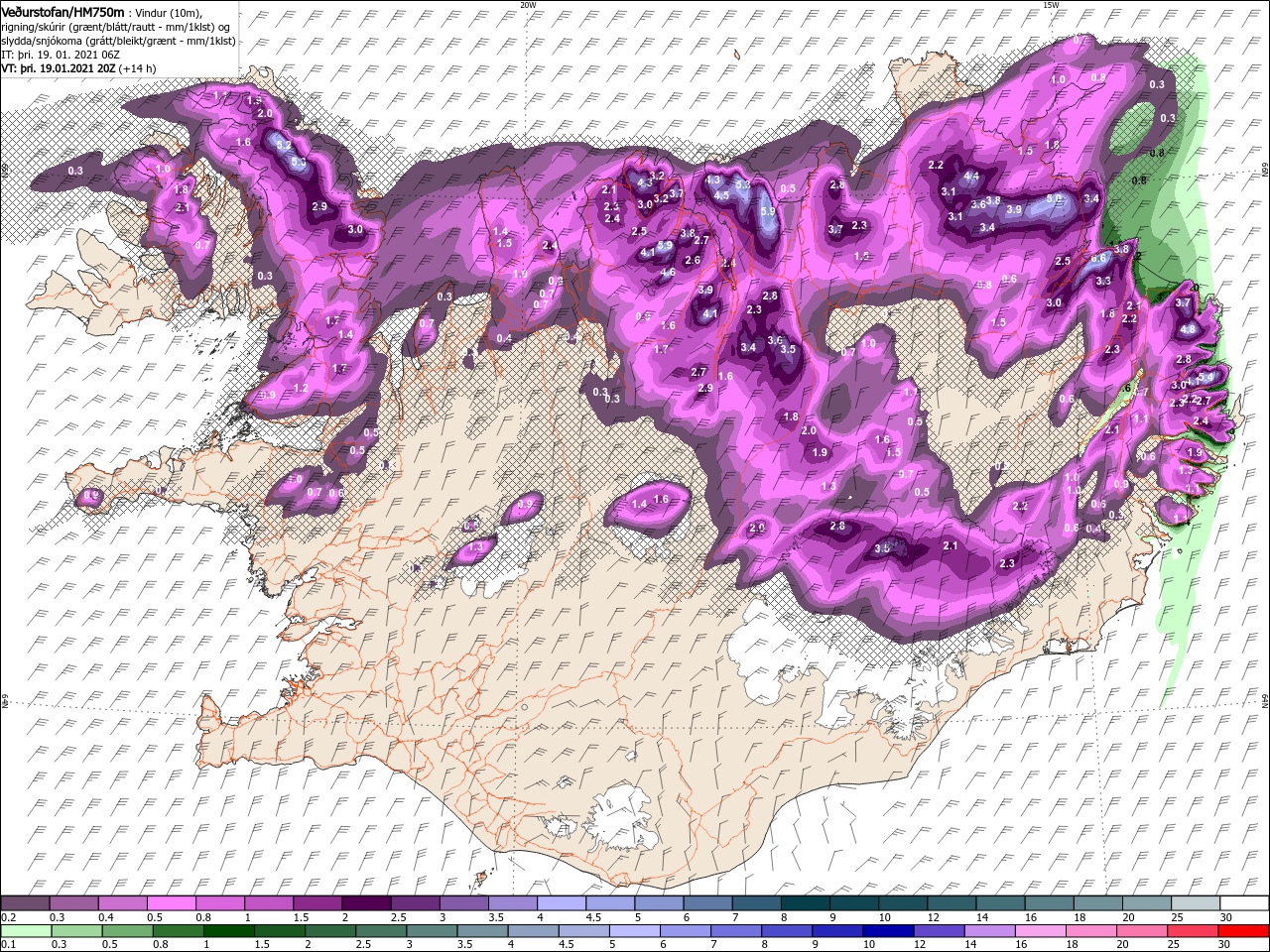
Task: Select bottom-row legend swatch between 10 and 12
Action: [x=889, y=931]
